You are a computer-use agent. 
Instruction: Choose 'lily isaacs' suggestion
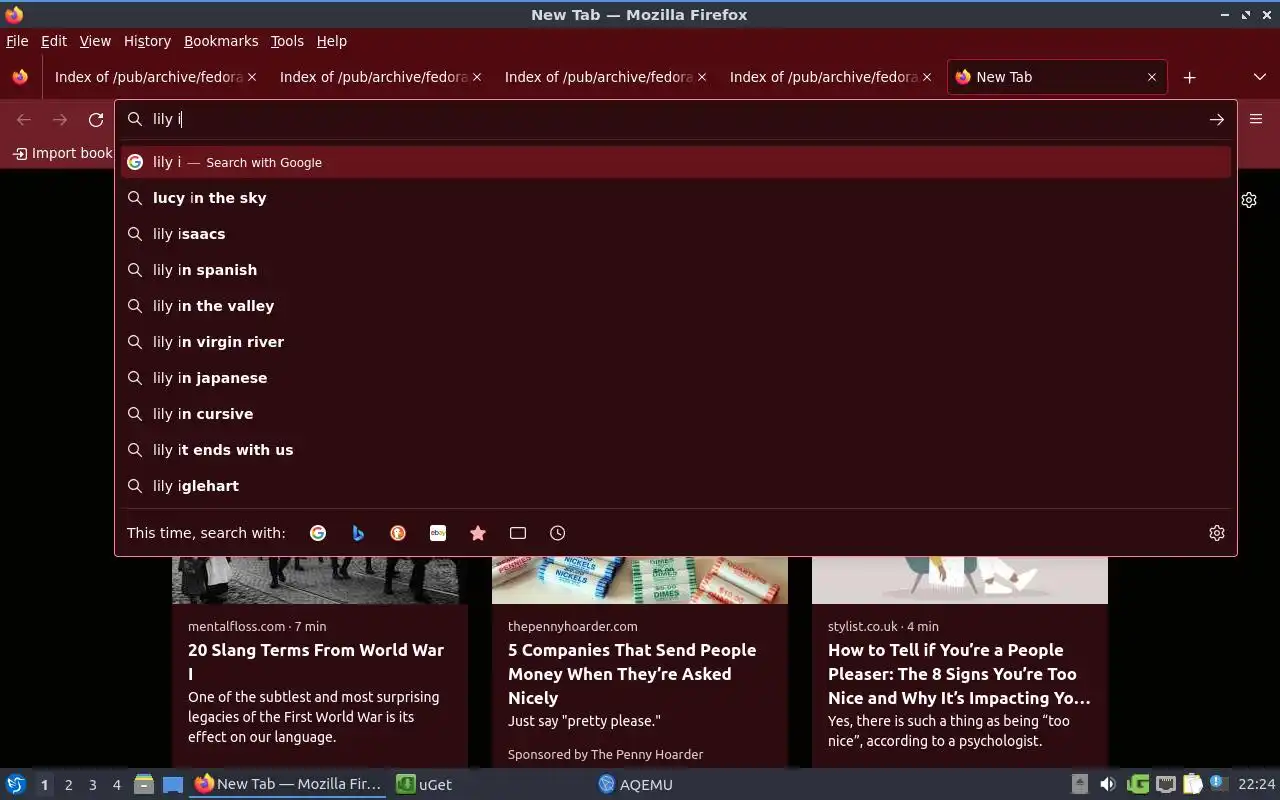click(x=676, y=234)
